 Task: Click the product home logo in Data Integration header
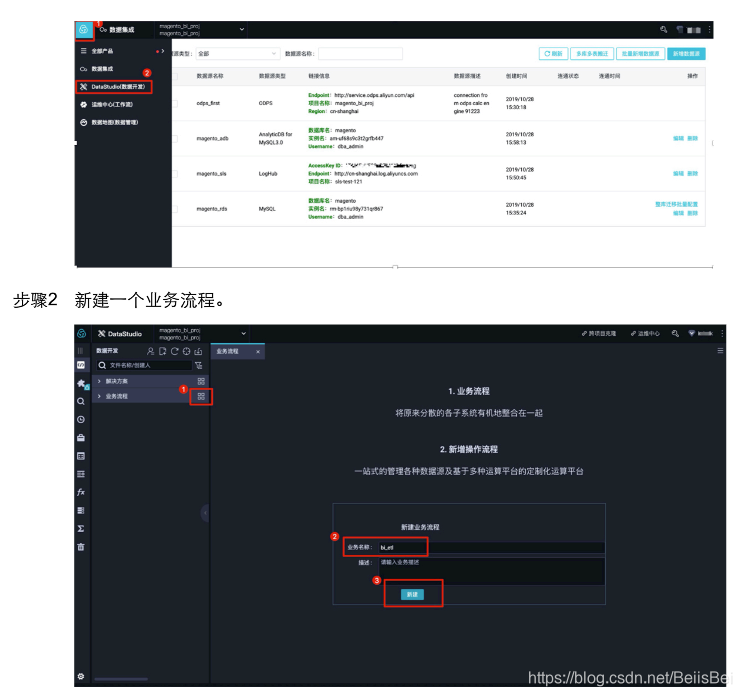[84, 30]
